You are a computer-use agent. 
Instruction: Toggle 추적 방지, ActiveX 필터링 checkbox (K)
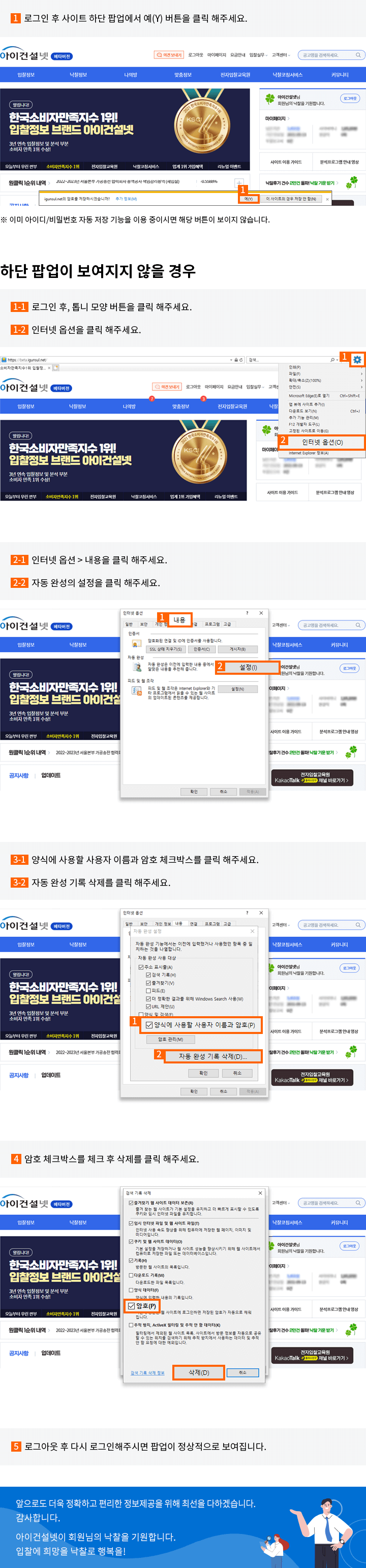click(x=132, y=1325)
